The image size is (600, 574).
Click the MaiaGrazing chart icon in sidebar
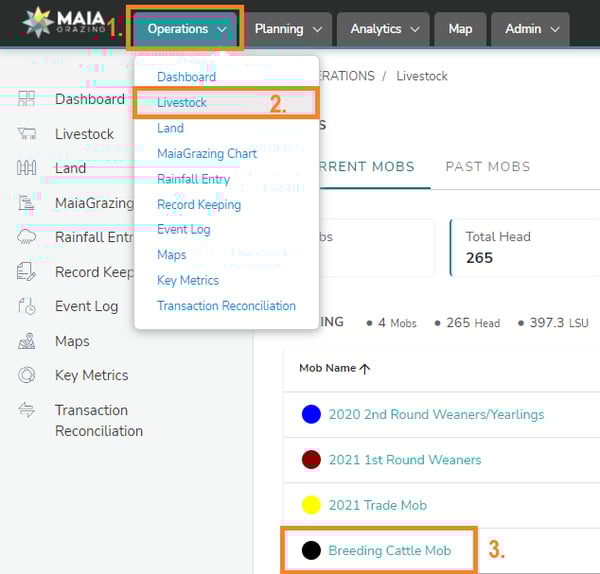point(27,203)
